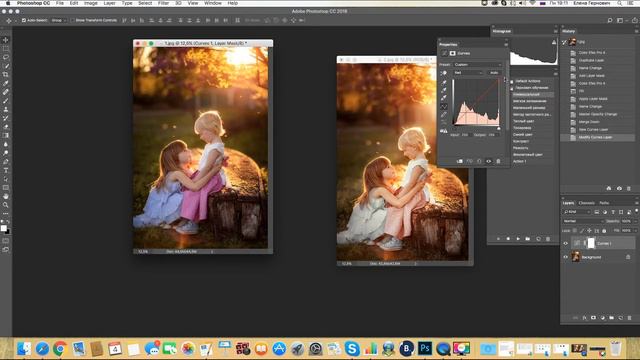640x360 pixels.
Task: Click white point slider under curves graph
Action: 499,128
